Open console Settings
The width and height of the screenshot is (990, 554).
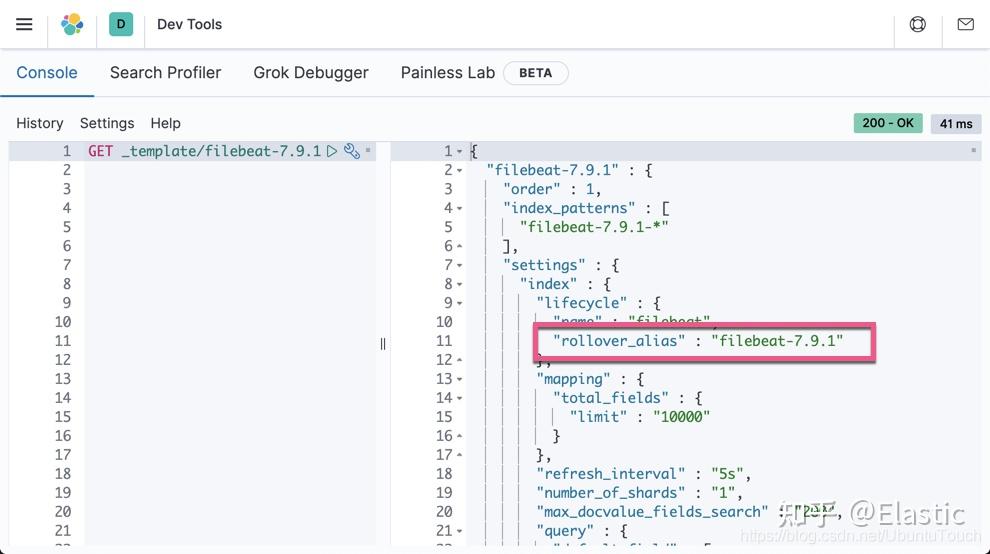click(x=107, y=123)
